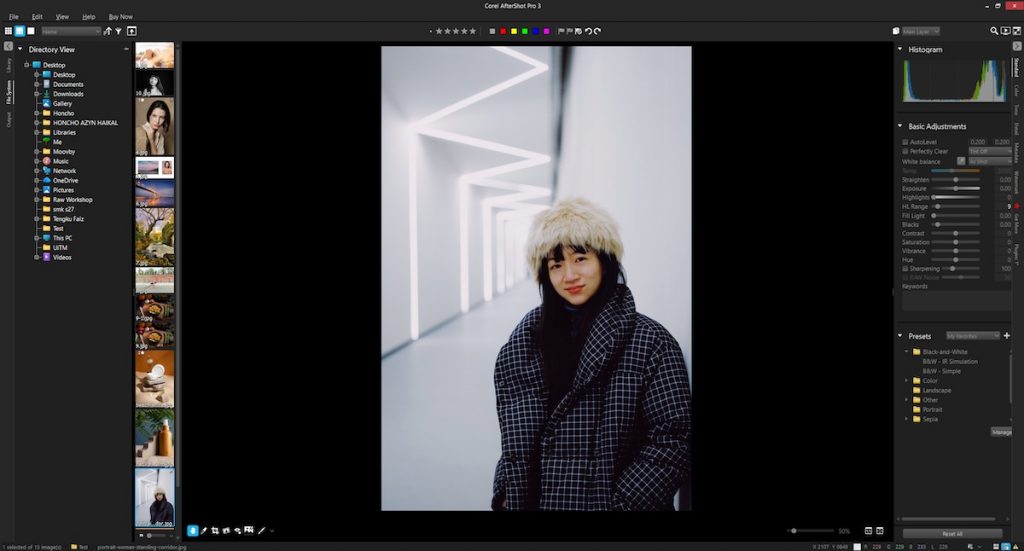Toggle sort direction arrow
This screenshot has height=551, width=1024.
[x=107, y=31]
